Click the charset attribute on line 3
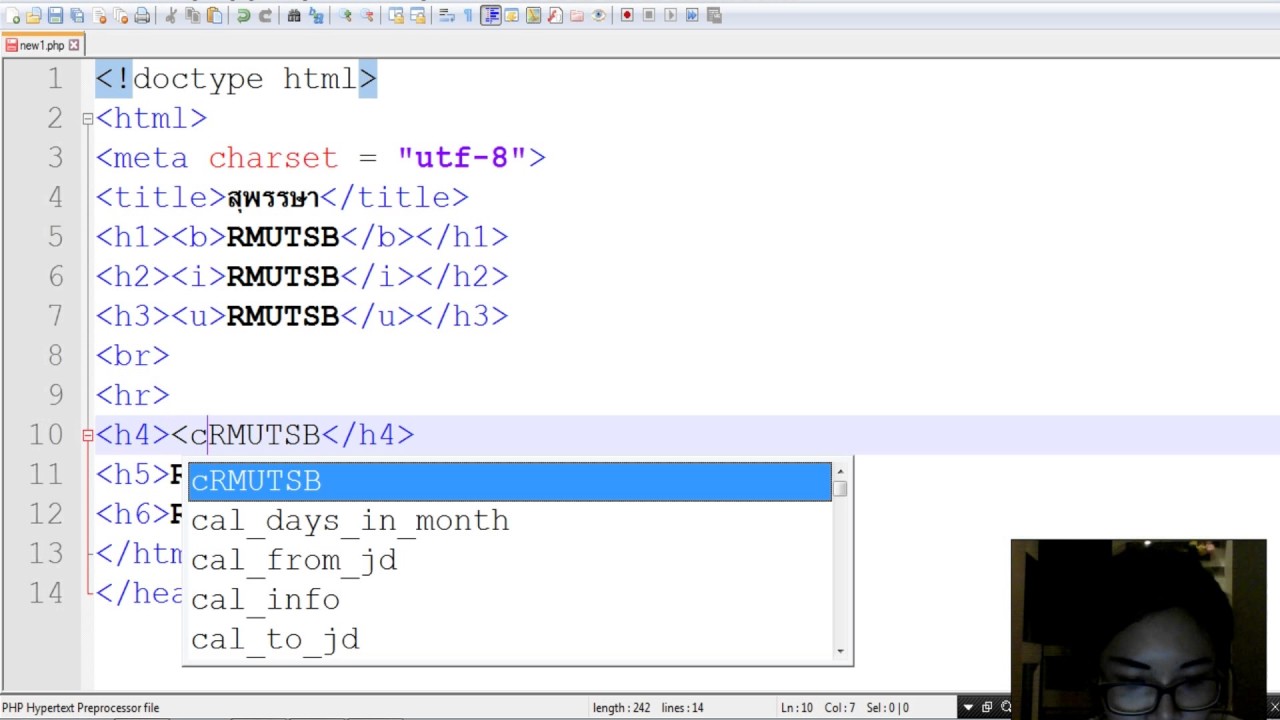The image size is (1280, 720). click(x=273, y=158)
